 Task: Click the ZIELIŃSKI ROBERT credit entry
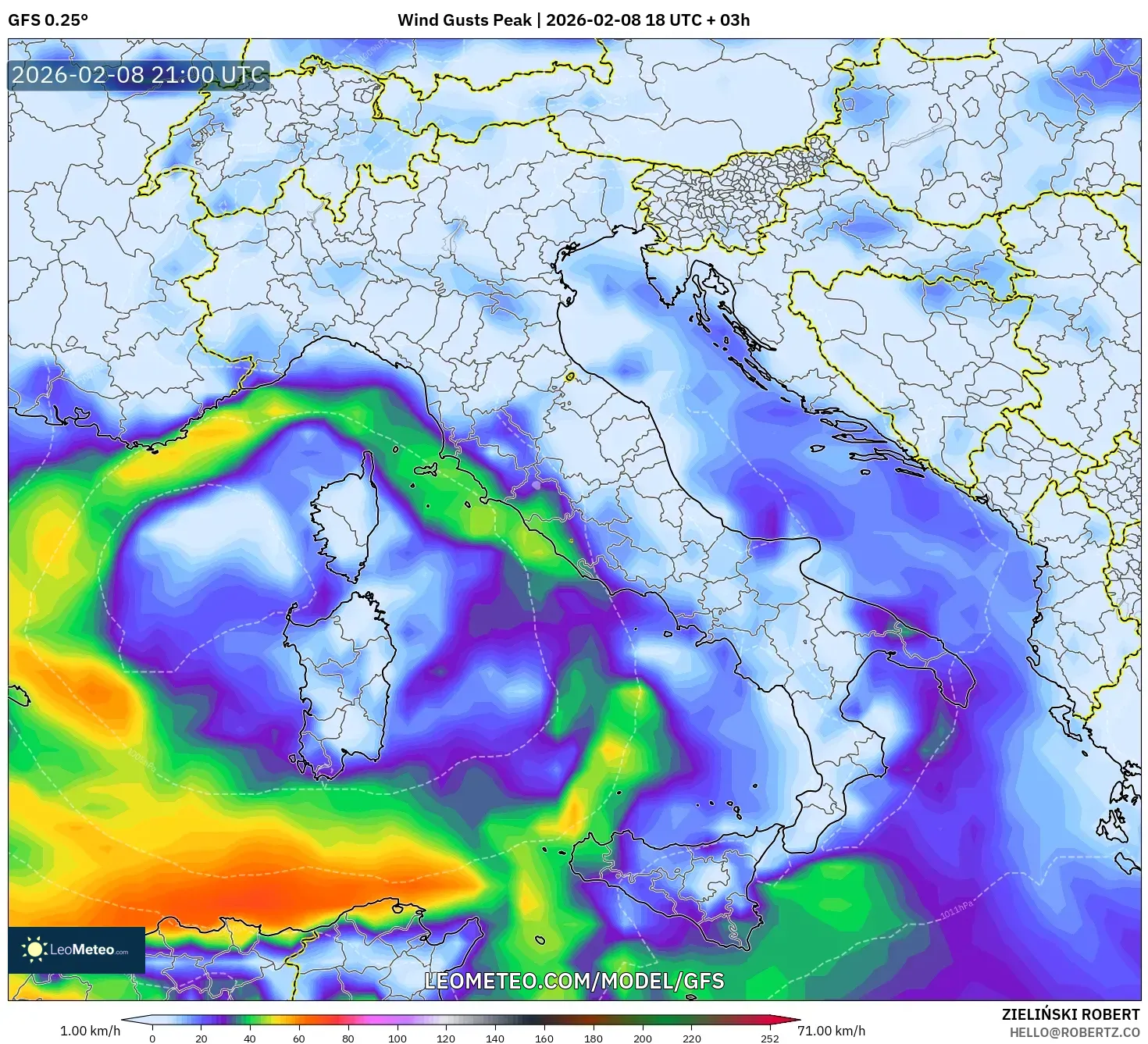tap(1071, 1017)
